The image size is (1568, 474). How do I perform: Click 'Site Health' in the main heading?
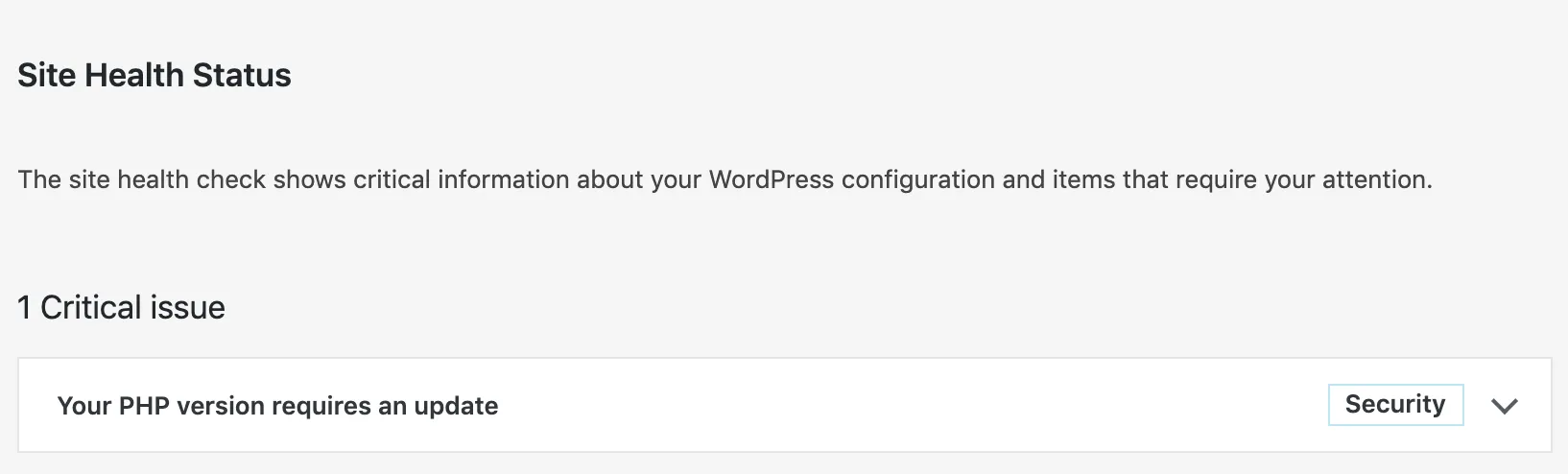101,75
